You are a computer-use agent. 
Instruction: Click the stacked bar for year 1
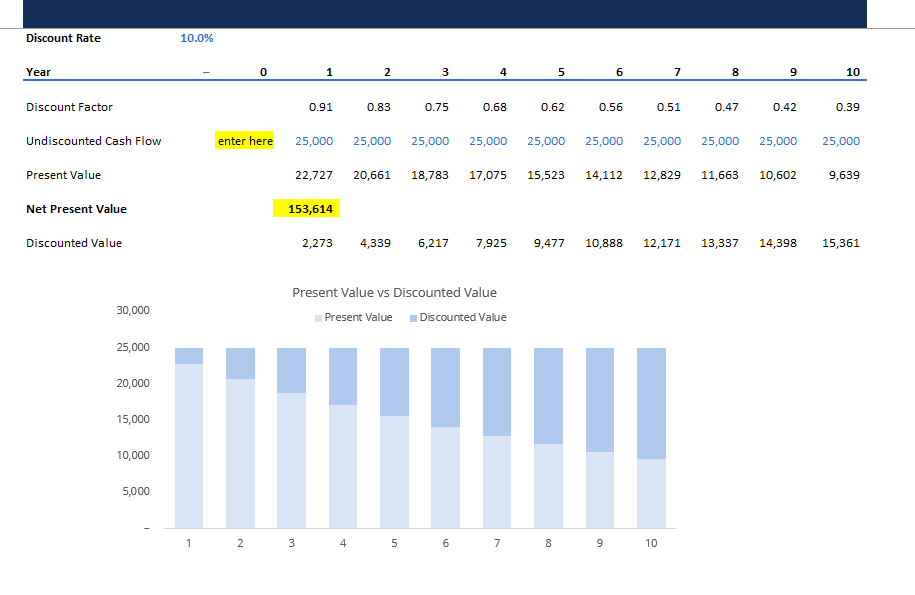click(188, 440)
